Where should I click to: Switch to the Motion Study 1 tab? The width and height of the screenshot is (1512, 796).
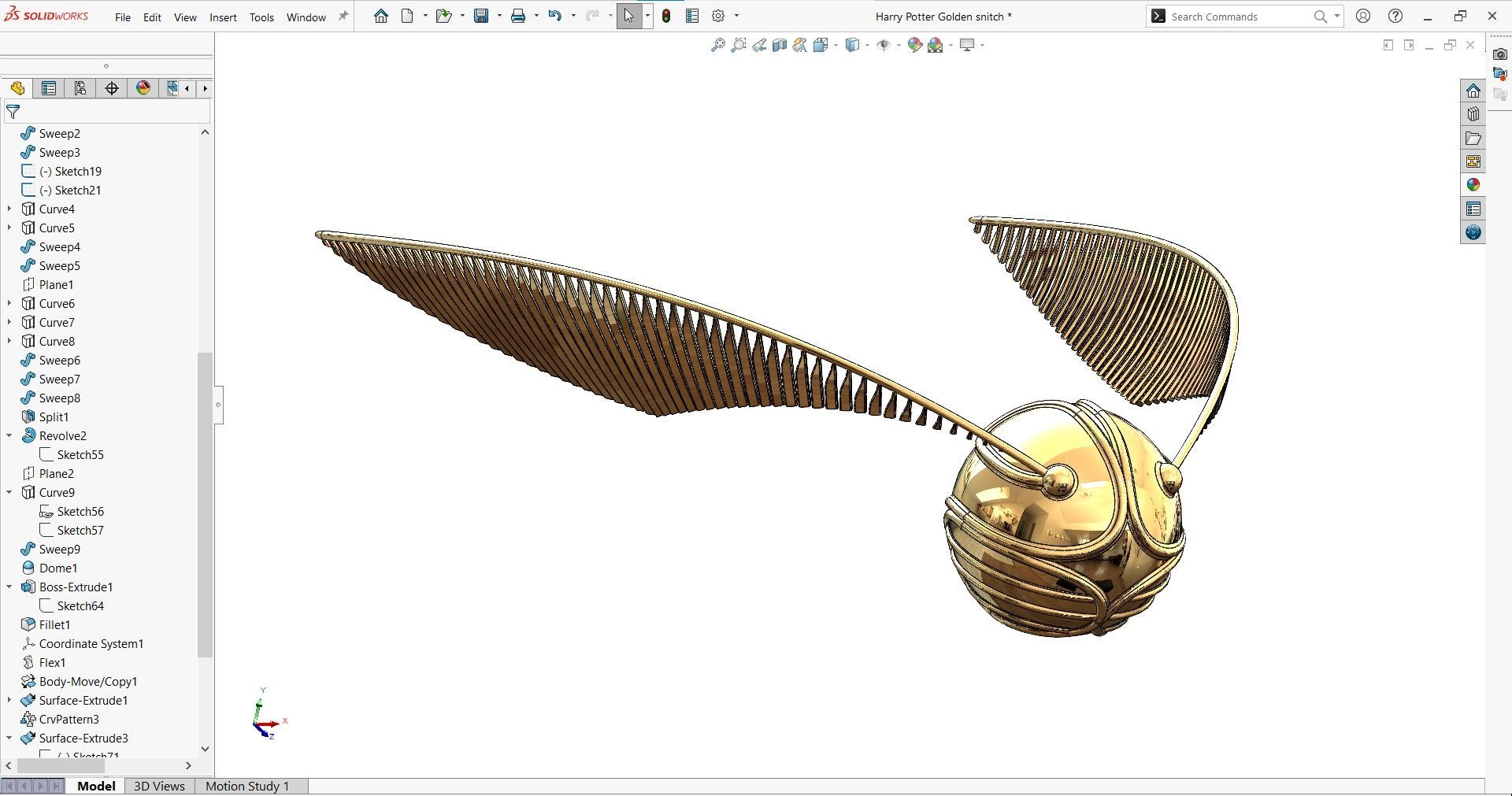[x=247, y=786]
